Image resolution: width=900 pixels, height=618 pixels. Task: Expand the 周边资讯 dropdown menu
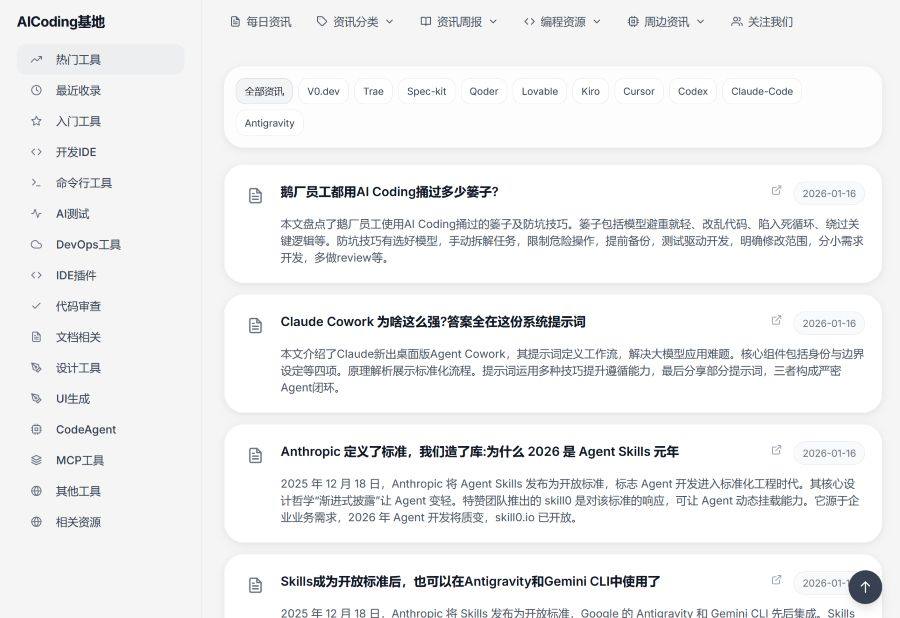[666, 21]
